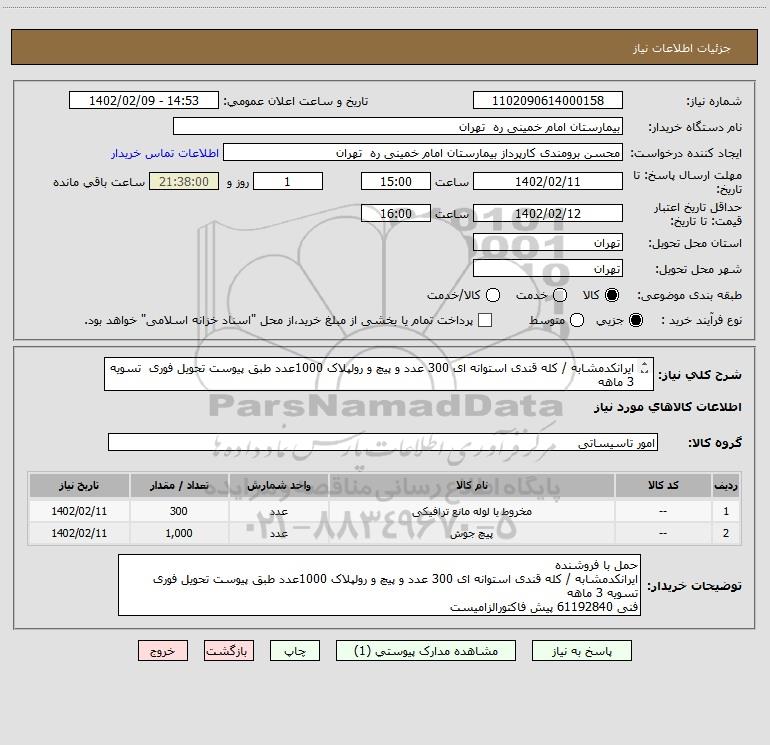
Task: Click the delivery province تهران field
Action: click(x=548, y=243)
